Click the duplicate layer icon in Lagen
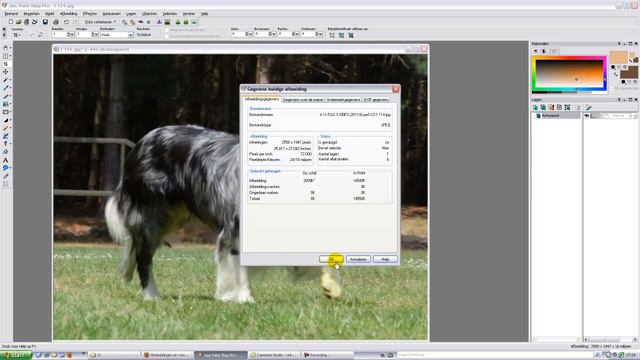The width and height of the screenshot is (640, 360). pos(559,107)
